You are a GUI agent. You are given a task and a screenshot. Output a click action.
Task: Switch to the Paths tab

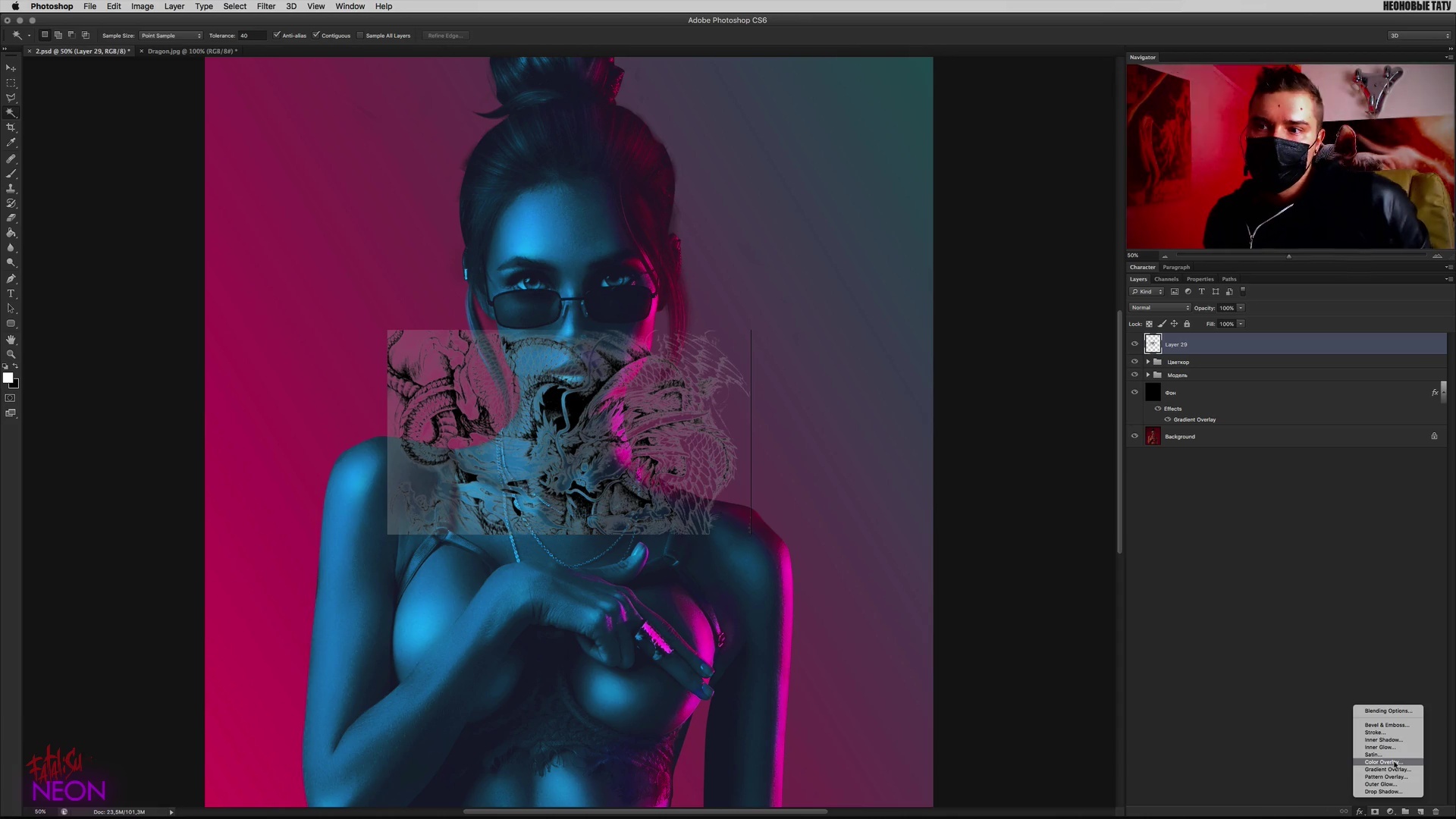[x=1229, y=279]
